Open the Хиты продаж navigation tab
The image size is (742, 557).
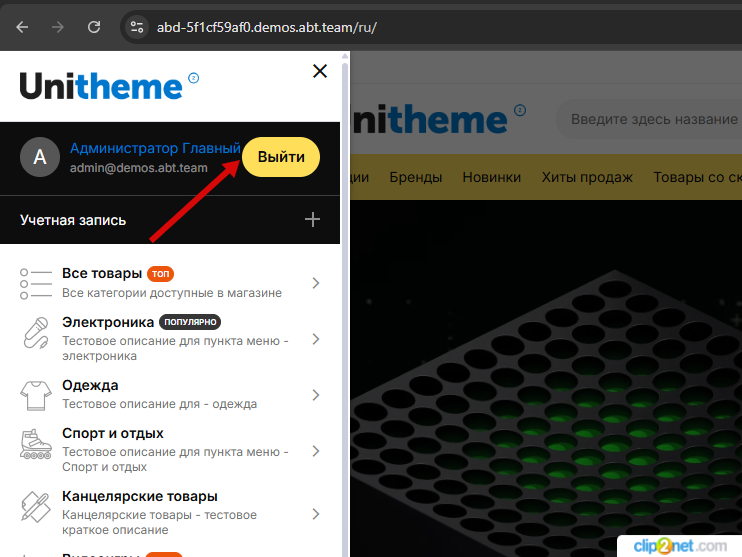point(587,177)
